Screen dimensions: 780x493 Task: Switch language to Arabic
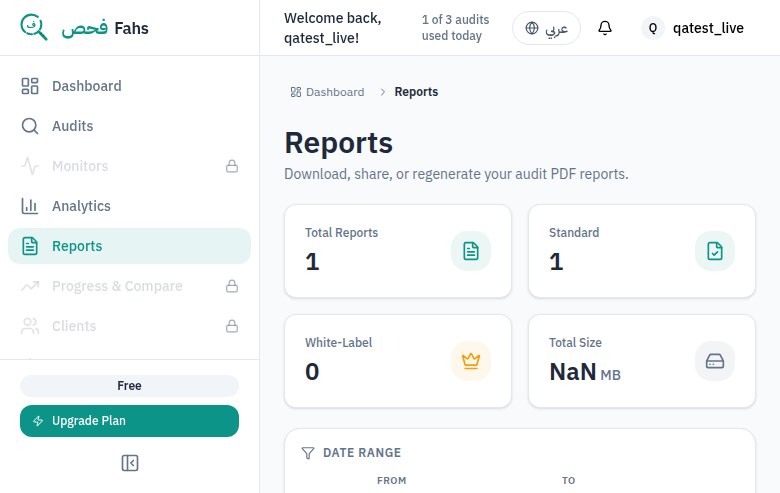pos(546,28)
